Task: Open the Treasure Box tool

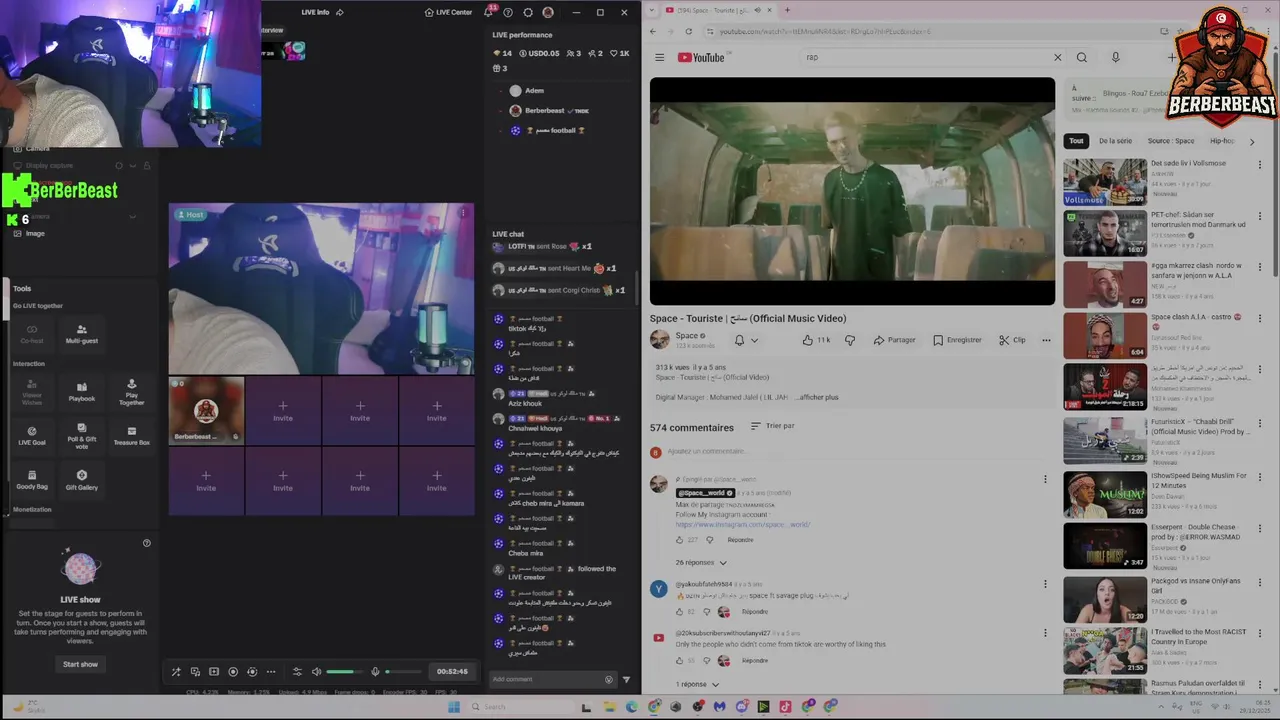Action: [x=131, y=436]
